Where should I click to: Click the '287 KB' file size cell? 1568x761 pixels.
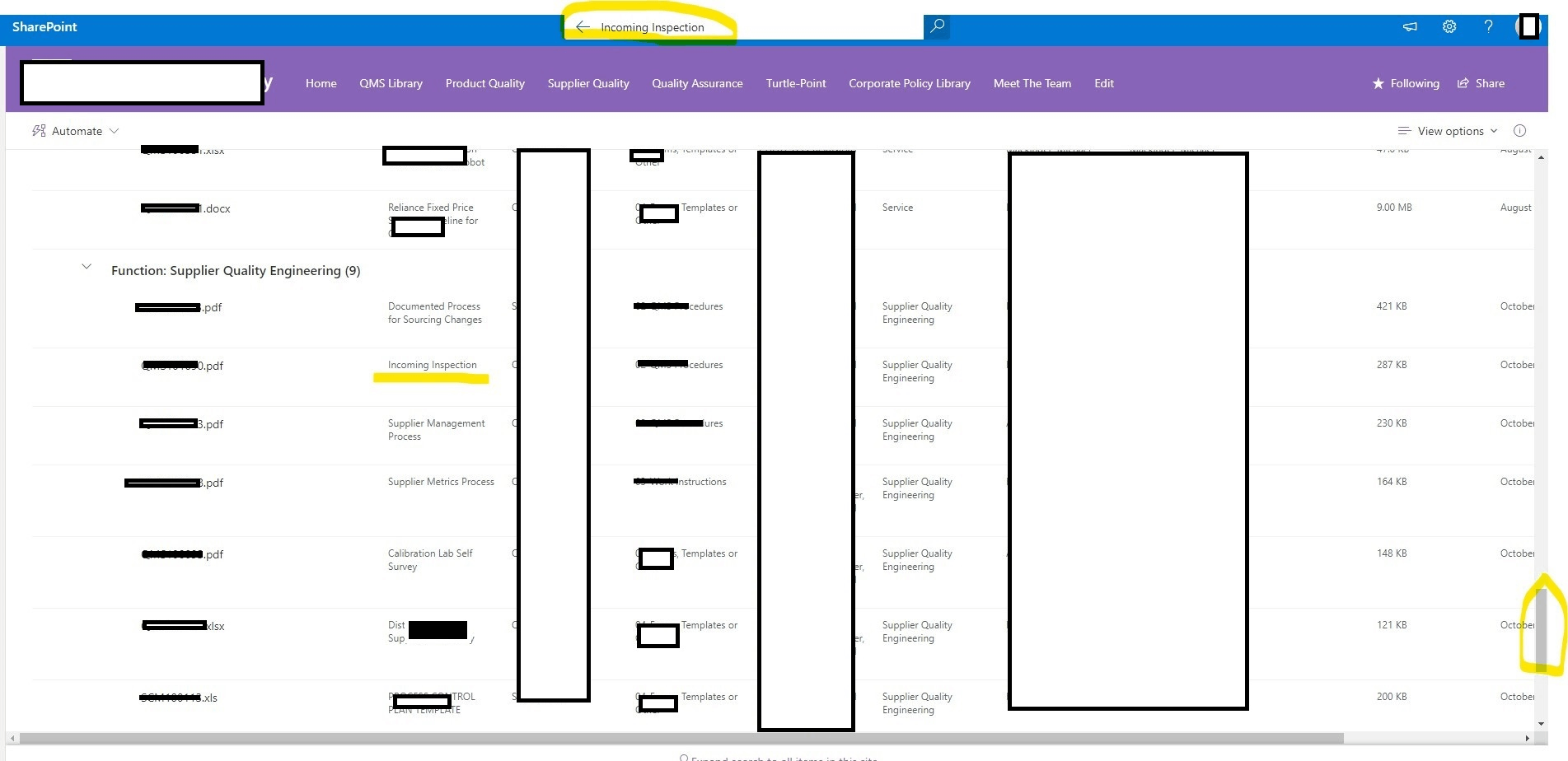(1392, 365)
